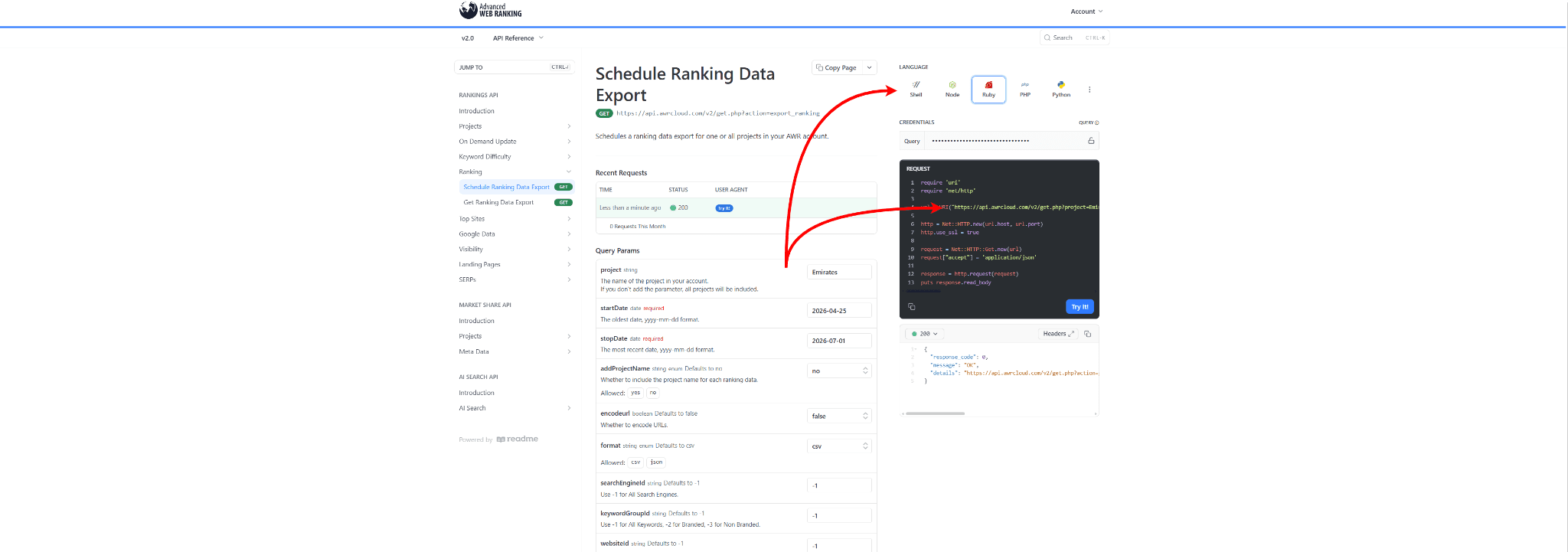Click the Copy Page button
This screenshot has height=552, width=1568.
click(x=837, y=67)
